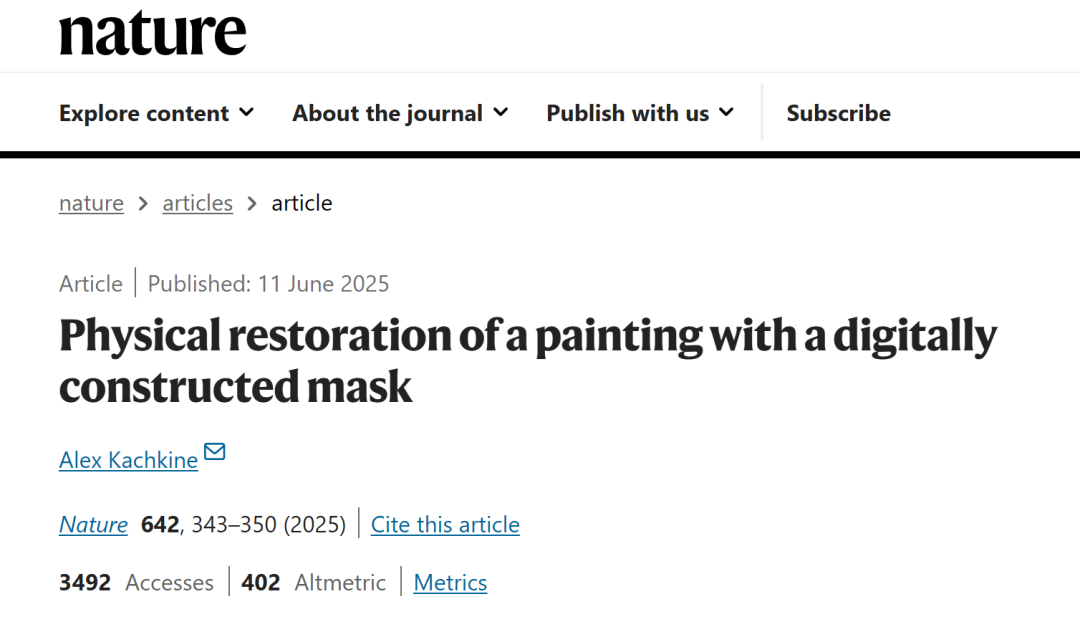
Task: Click the breadcrumb arrow after articles
Action: pyautogui.click(x=252, y=204)
